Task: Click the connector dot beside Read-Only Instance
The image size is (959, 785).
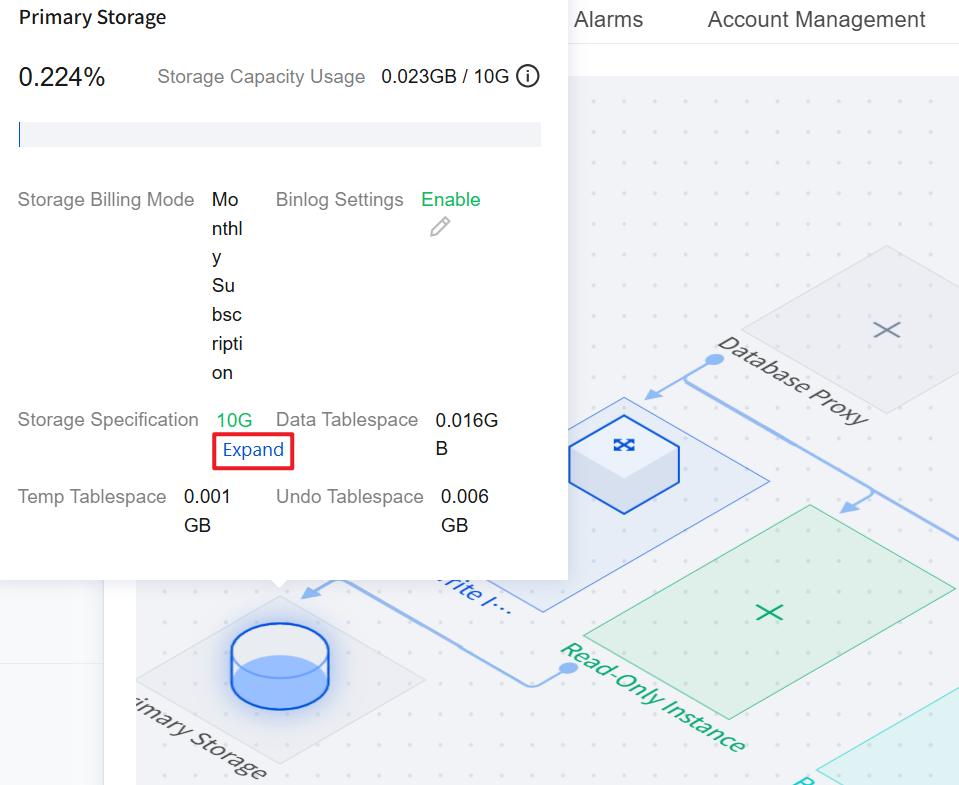Action: [568, 667]
